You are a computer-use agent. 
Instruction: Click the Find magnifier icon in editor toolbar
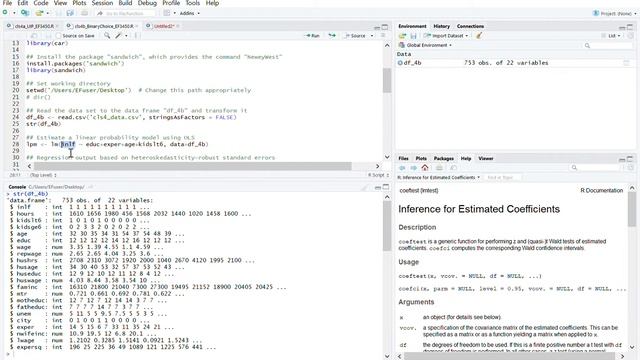point(107,36)
